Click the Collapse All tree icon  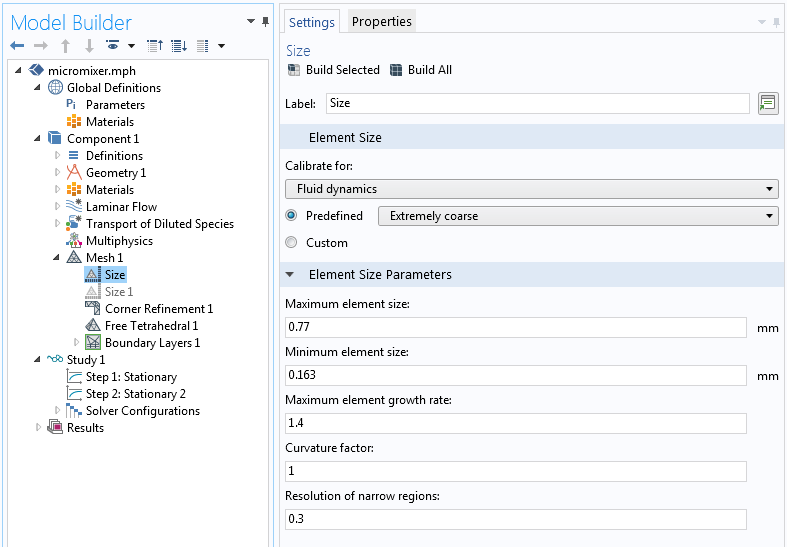[155, 46]
